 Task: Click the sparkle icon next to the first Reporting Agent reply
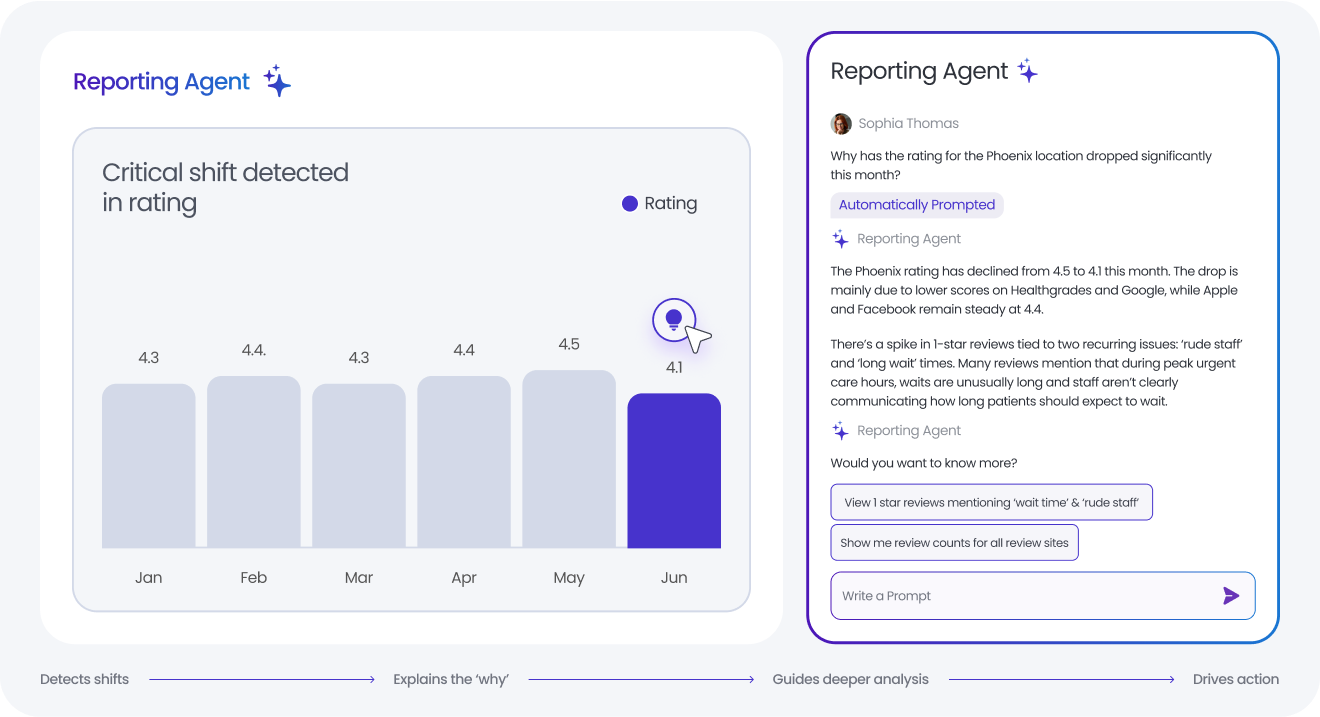click(x=840, y=239)
